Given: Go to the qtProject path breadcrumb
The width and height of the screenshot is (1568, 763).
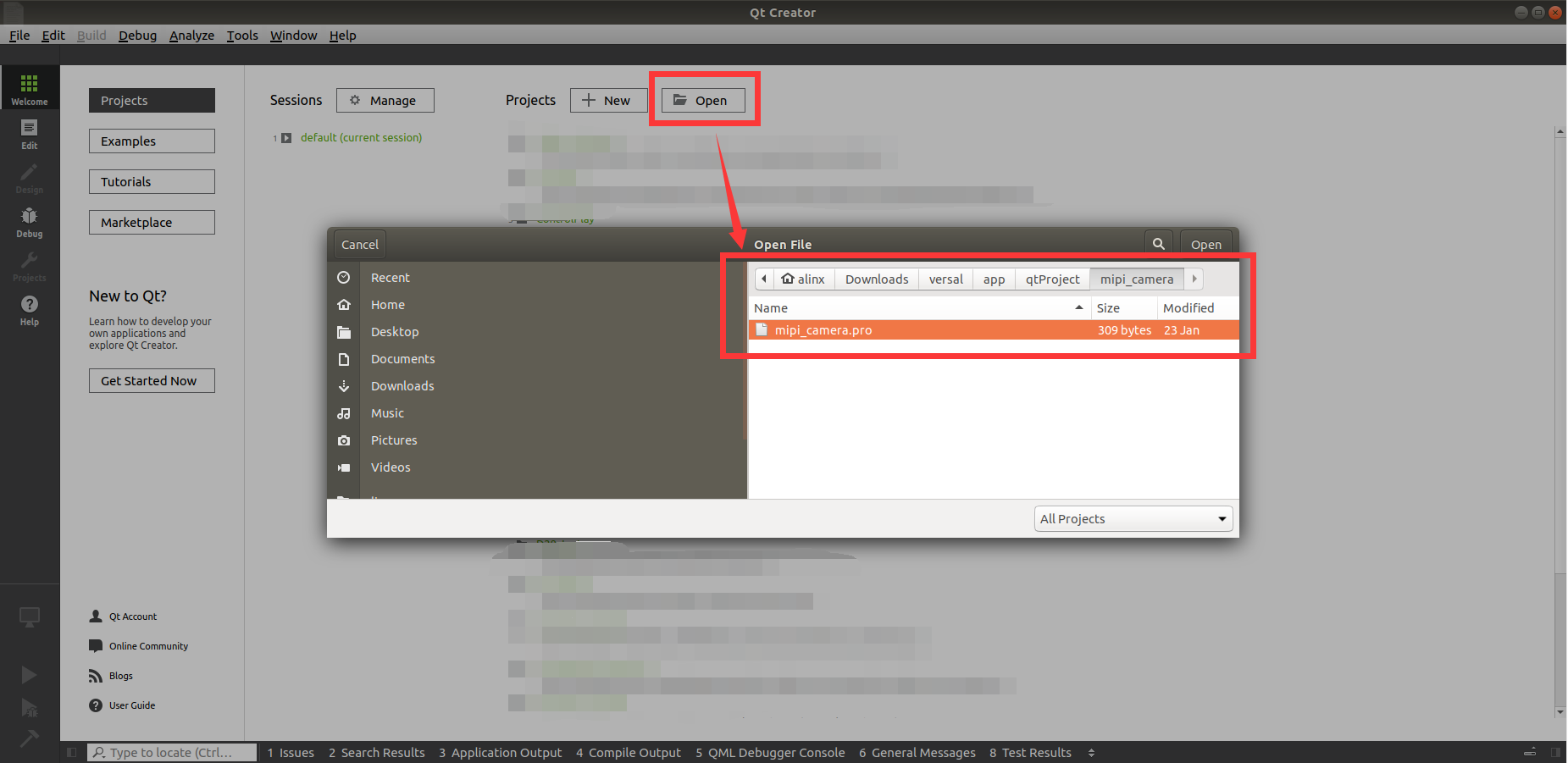Looking at the screenshot, I should click(x=1052, y=279).
